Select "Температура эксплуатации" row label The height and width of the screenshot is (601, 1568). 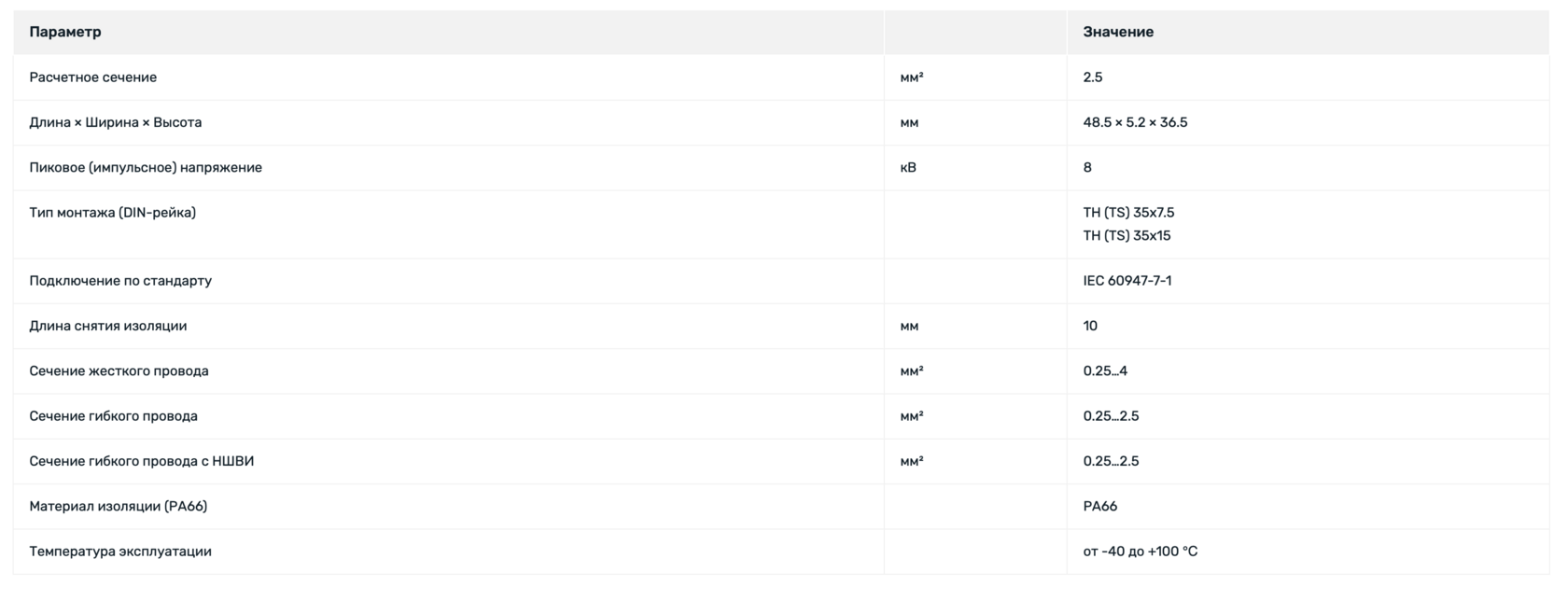(x=120, y=552)
